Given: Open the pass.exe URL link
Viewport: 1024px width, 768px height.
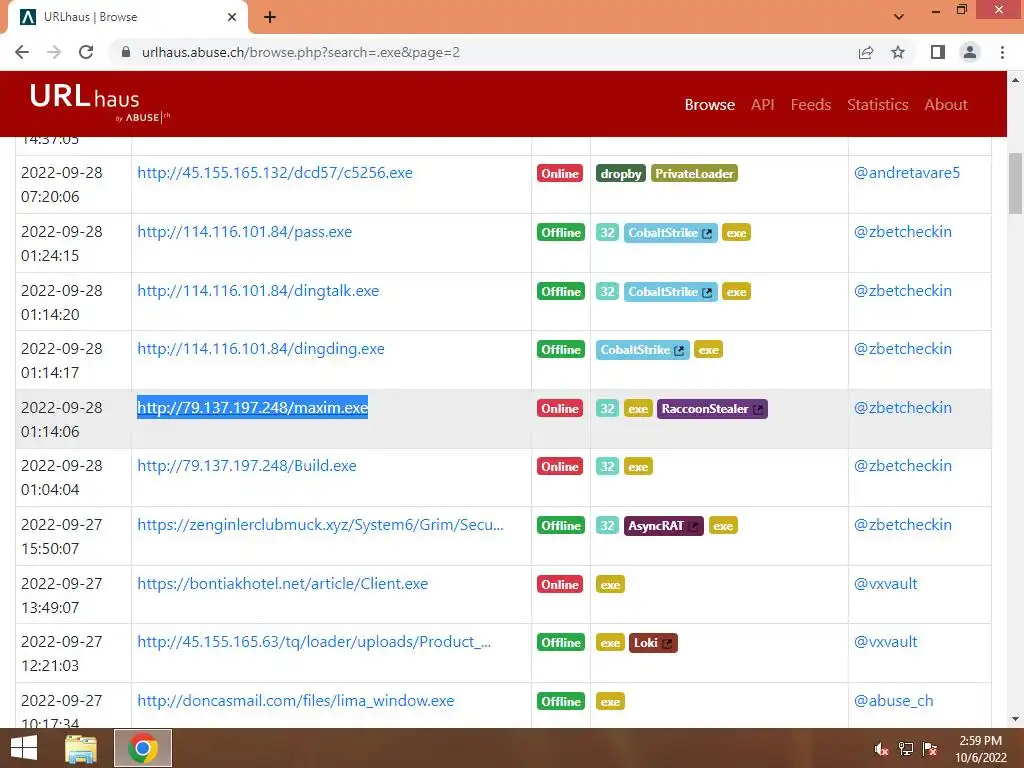Looking at the screenshot, I should click(x=244, y=231).
